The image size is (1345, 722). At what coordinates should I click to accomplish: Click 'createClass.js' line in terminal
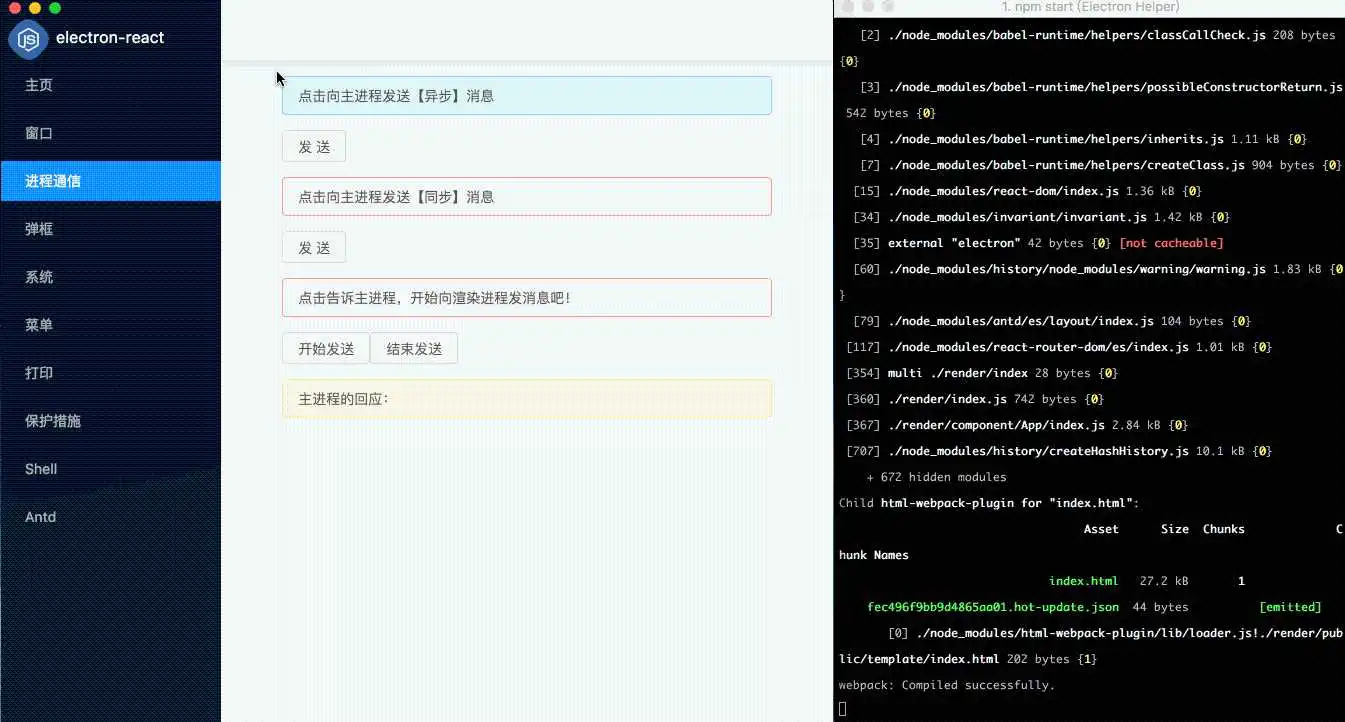tap(1101, 165)
